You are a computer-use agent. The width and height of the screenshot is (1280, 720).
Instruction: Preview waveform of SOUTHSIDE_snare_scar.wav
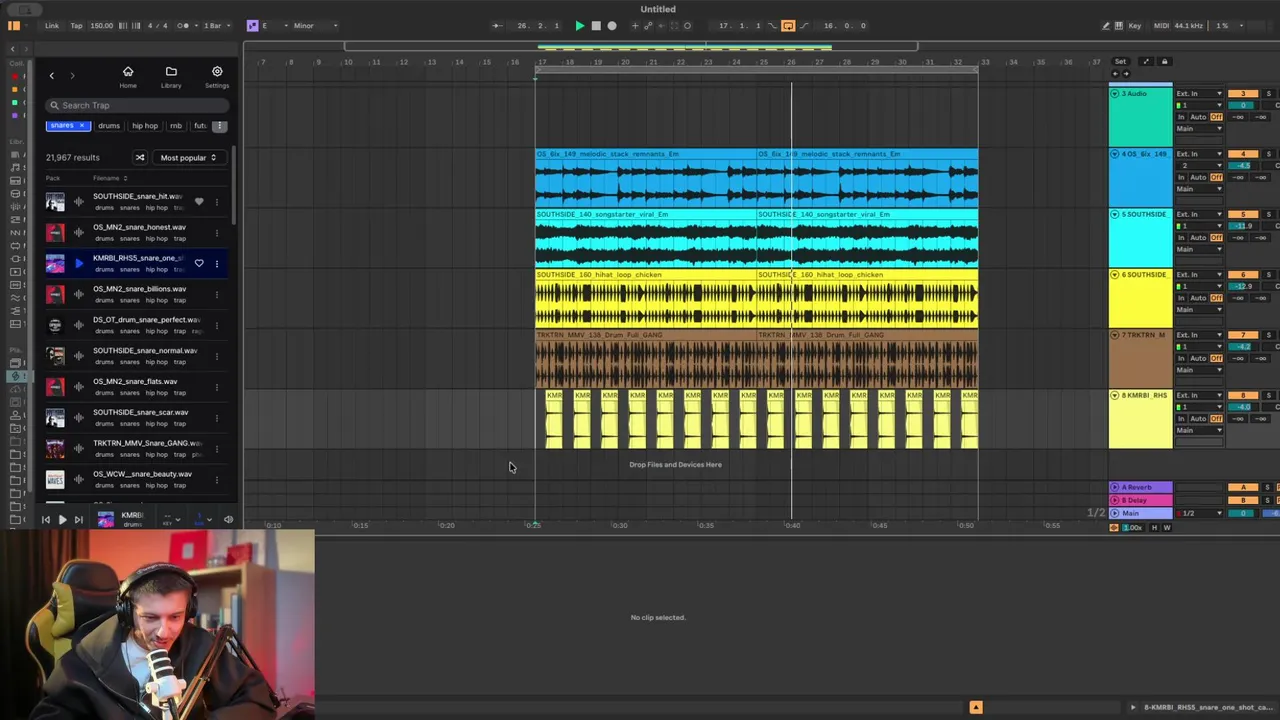79,417
